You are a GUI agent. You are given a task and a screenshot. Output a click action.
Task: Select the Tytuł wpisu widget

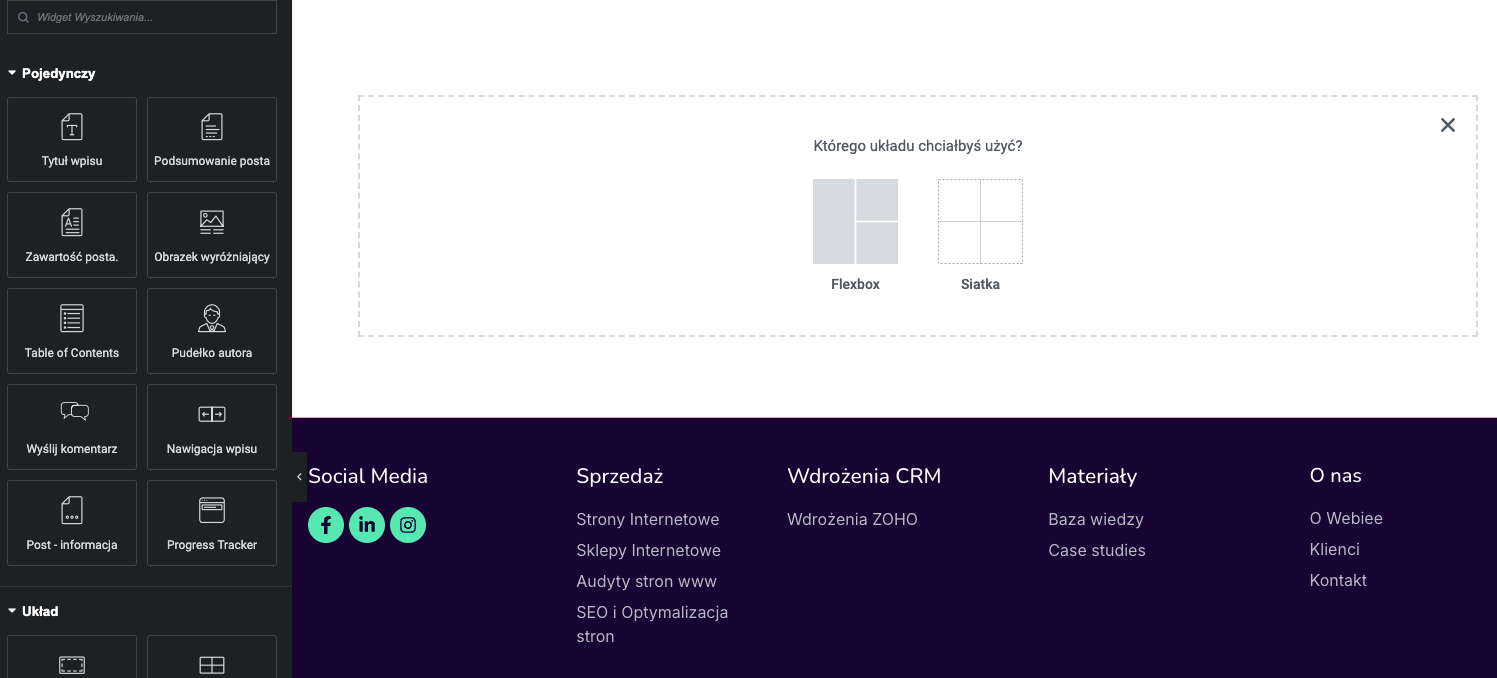click(x=72, y=139)
